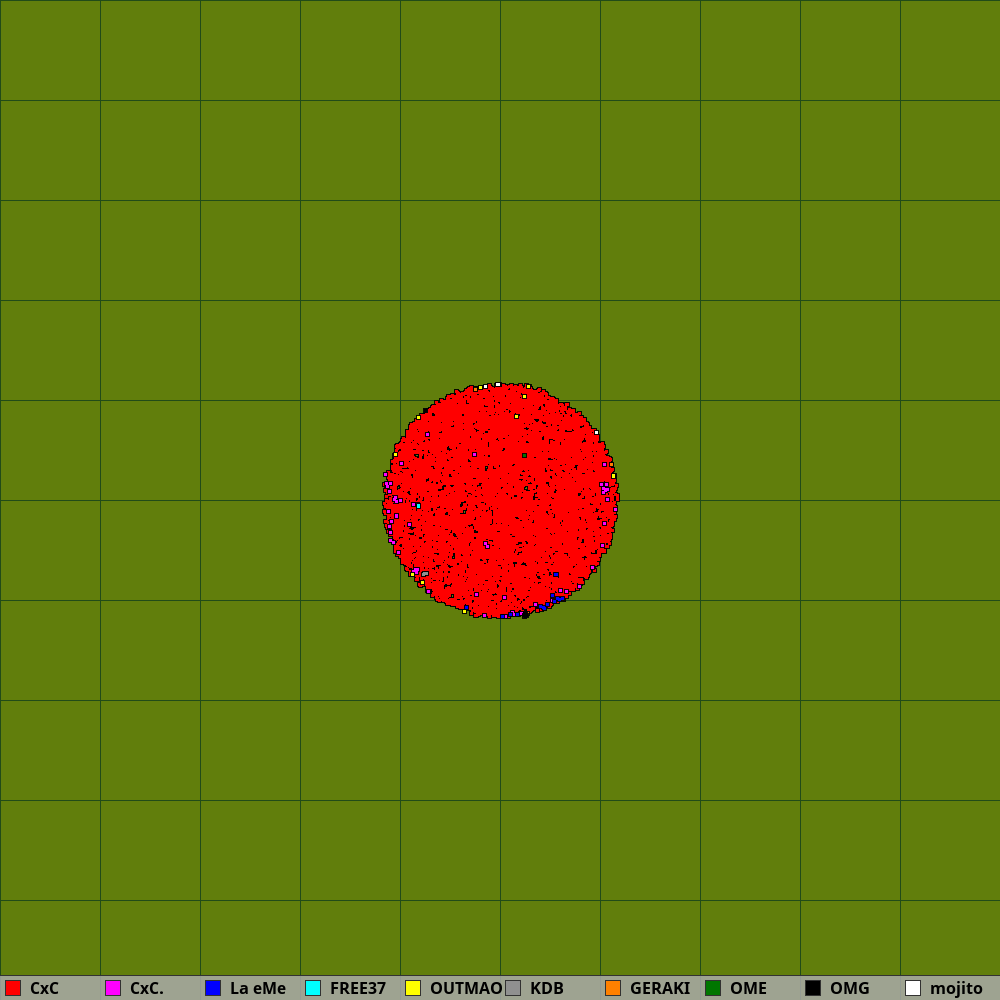The image size is (1000, 1000).
Task: Click the yellow OUTMAO legend swatch
Action: [413, 988]
